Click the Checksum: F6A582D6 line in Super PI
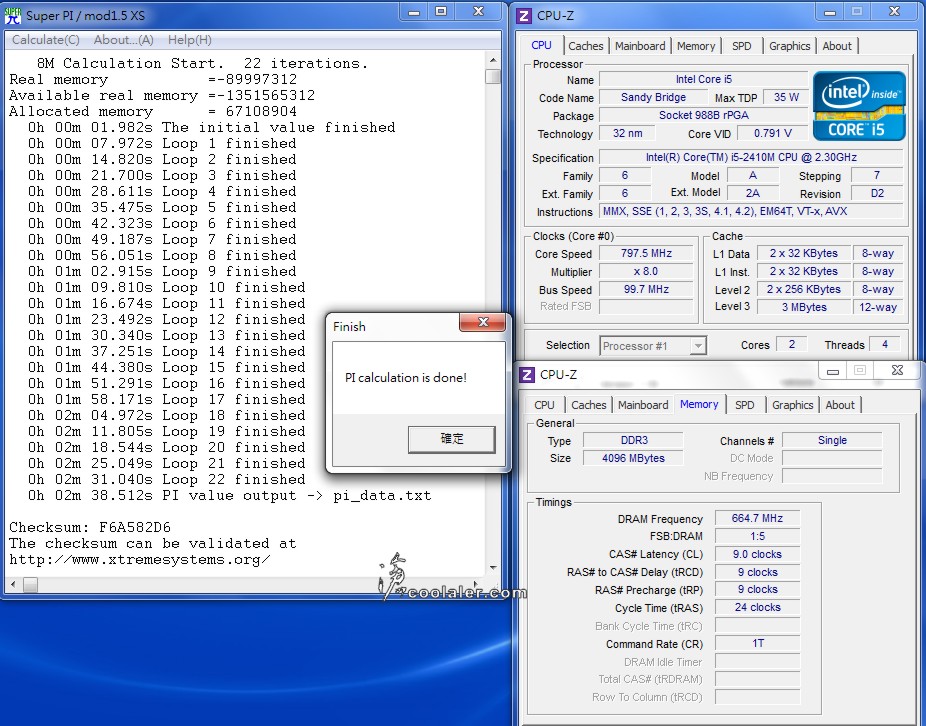The image size is (926, 726). pos(90,528)
